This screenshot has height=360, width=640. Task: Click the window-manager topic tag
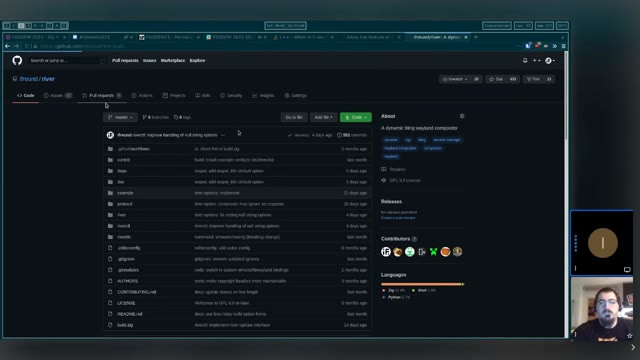pos(447,140)
